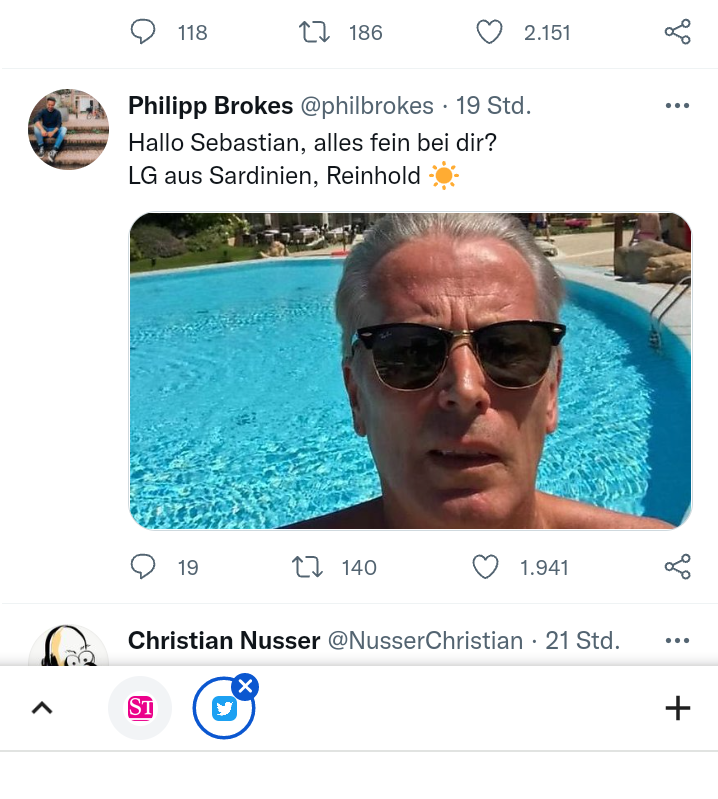Close the Twitter tab with the X badge
The height and width of the screenshot is (799, 718).
(246, 686)
